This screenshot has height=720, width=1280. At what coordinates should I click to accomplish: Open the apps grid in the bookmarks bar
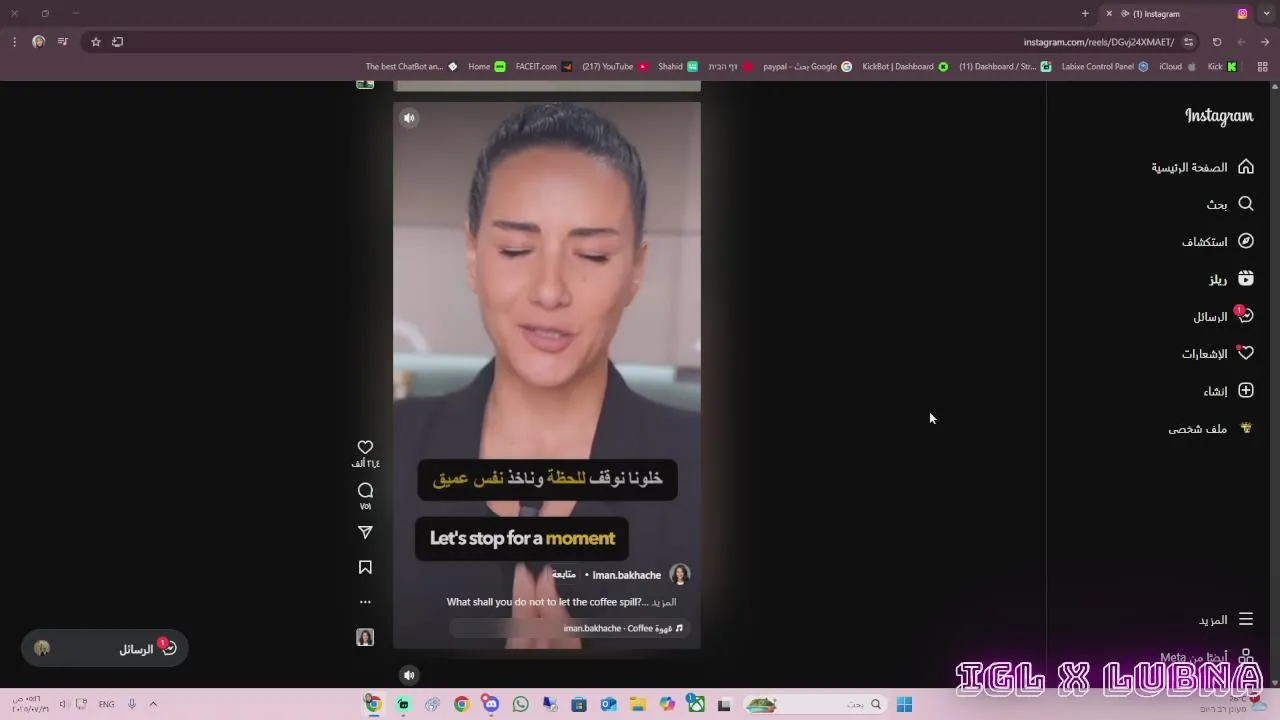tap(1262, 67)
